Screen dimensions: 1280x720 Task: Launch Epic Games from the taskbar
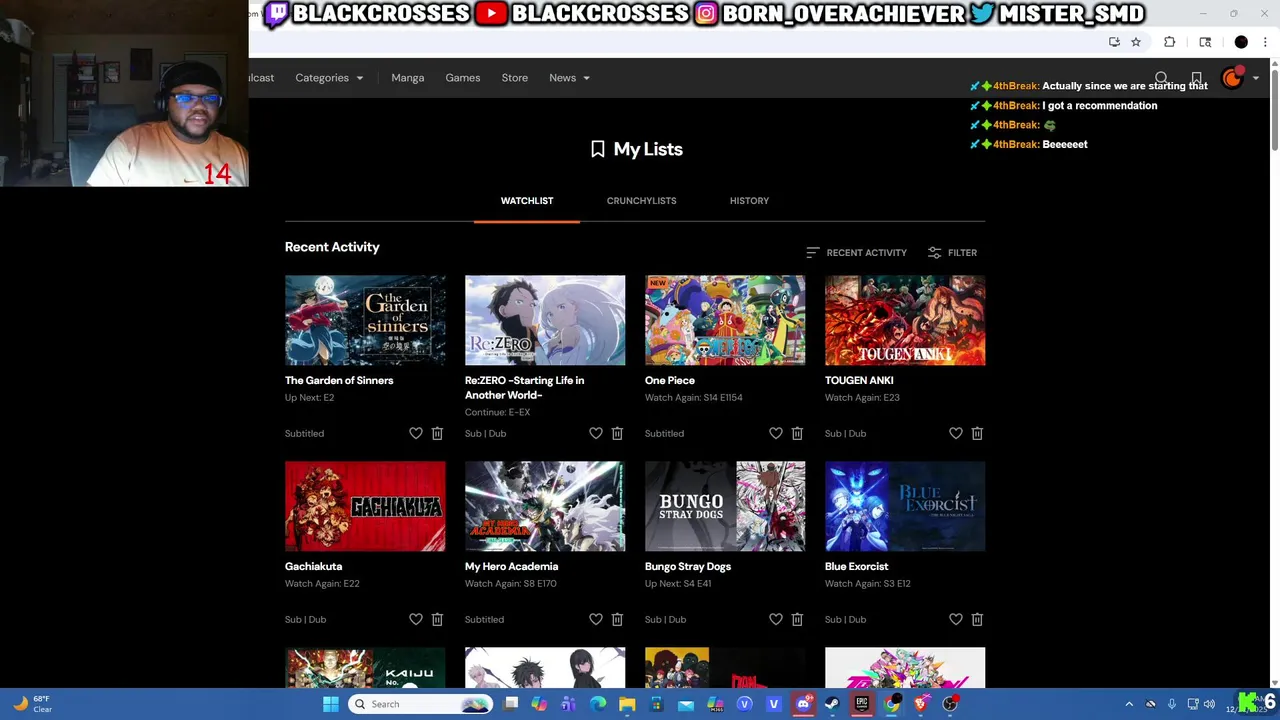(x=861, y=704)
